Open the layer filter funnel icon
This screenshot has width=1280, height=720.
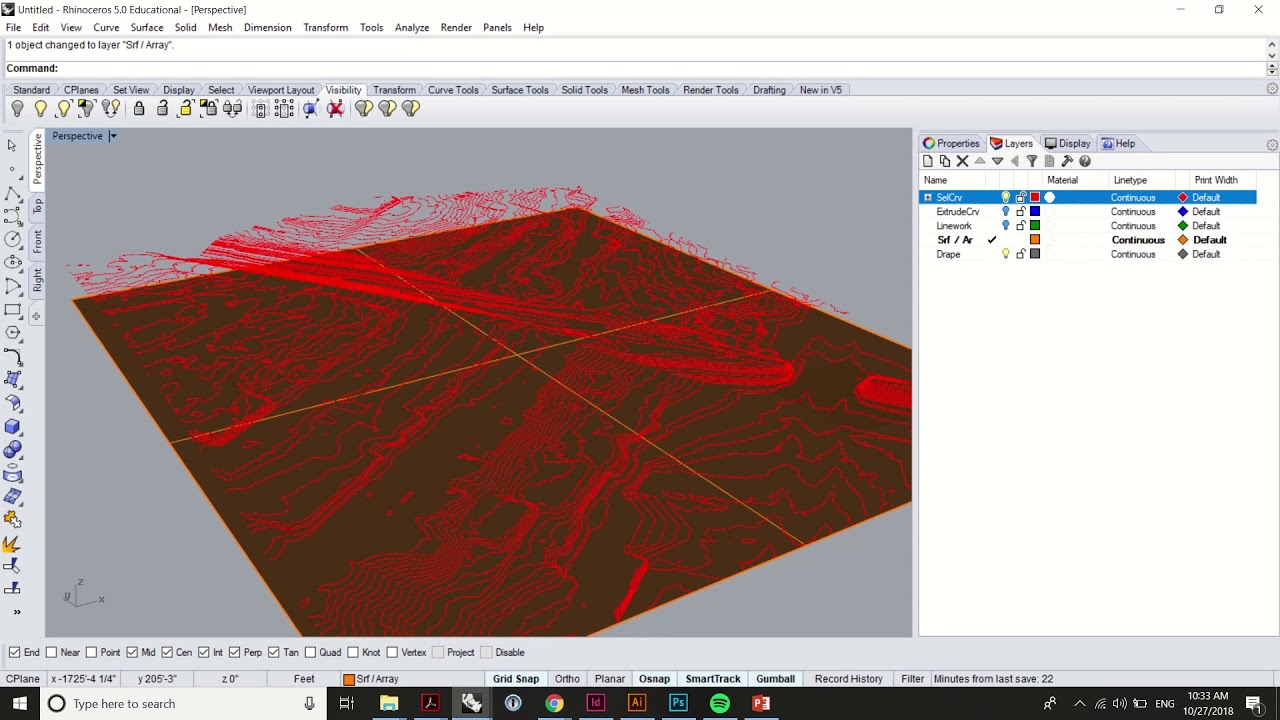(1032, 161)
